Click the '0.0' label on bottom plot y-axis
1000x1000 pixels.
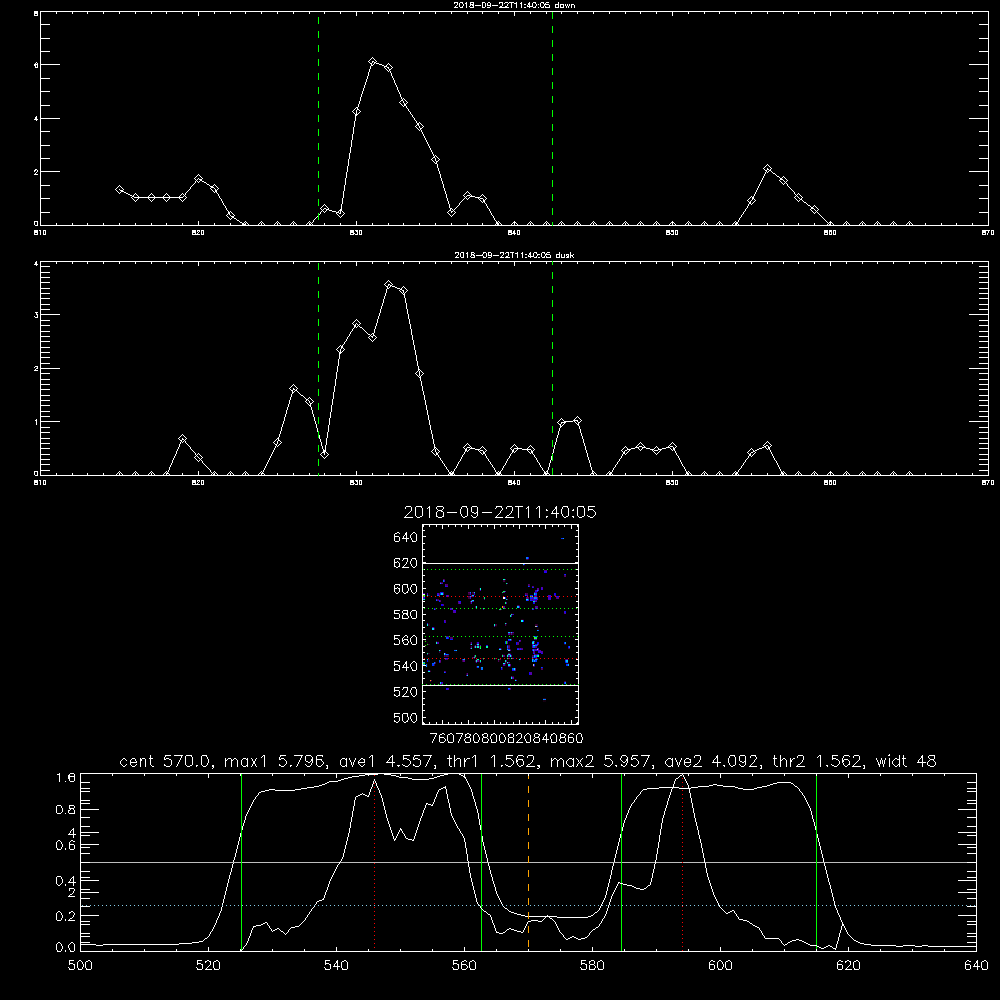(66, 947)
